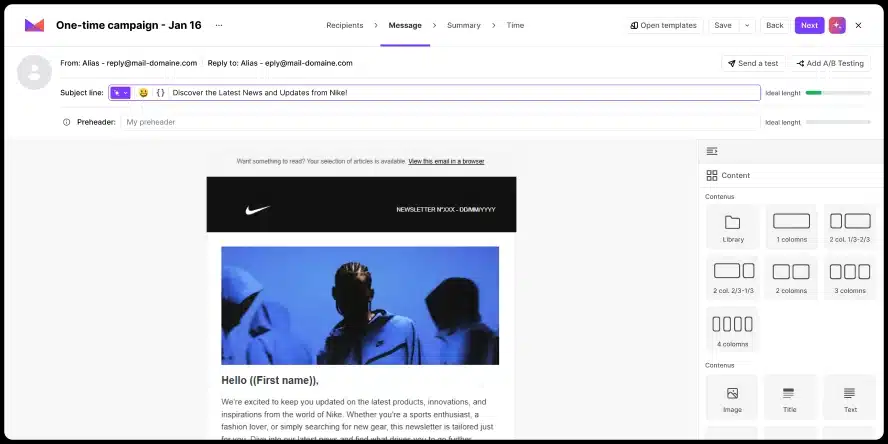This screenshot has width=888, height=444.
Task: Click the Save button
Action: click(x=723, y=25)
